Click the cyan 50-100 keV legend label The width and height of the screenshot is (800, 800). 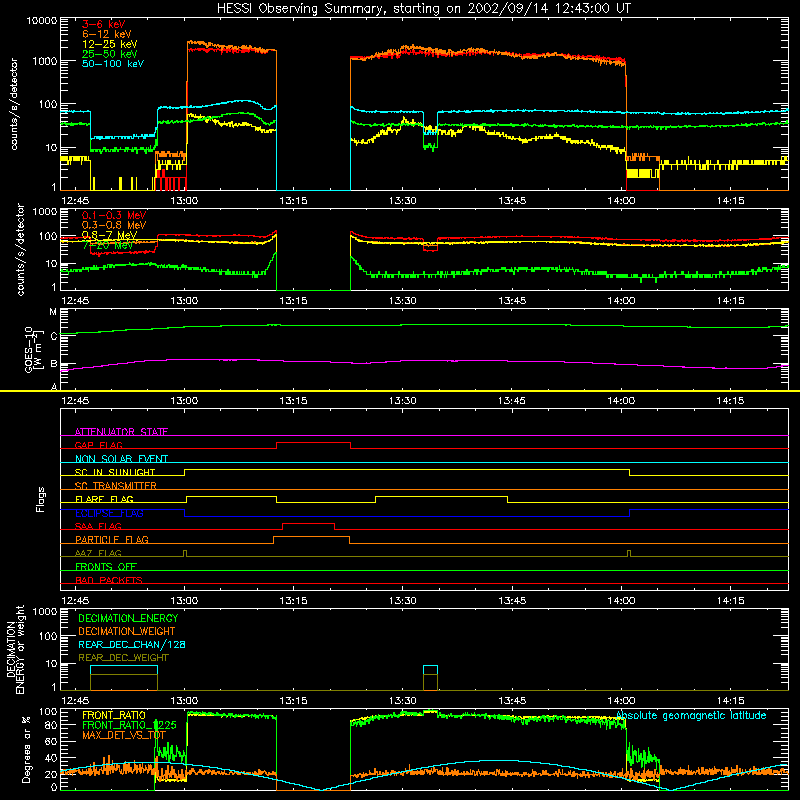tap(113, 64)
